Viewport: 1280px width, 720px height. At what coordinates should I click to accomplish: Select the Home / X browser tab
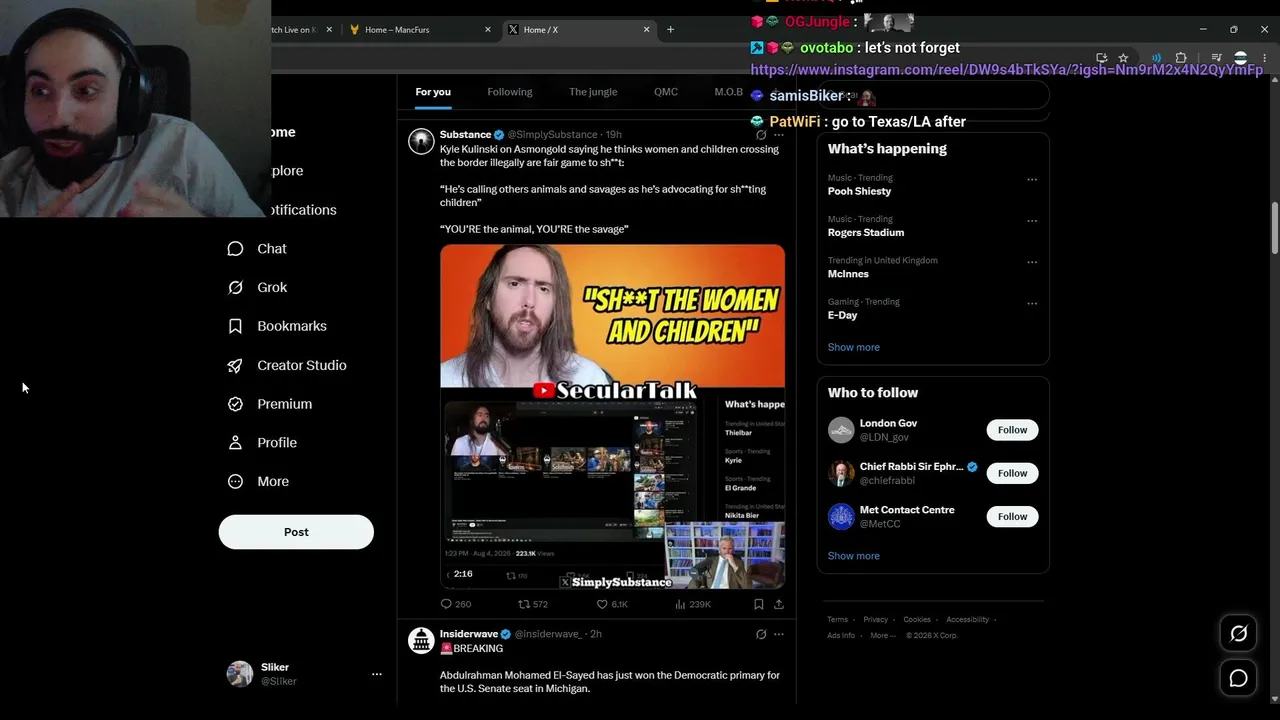pos(578,30)
